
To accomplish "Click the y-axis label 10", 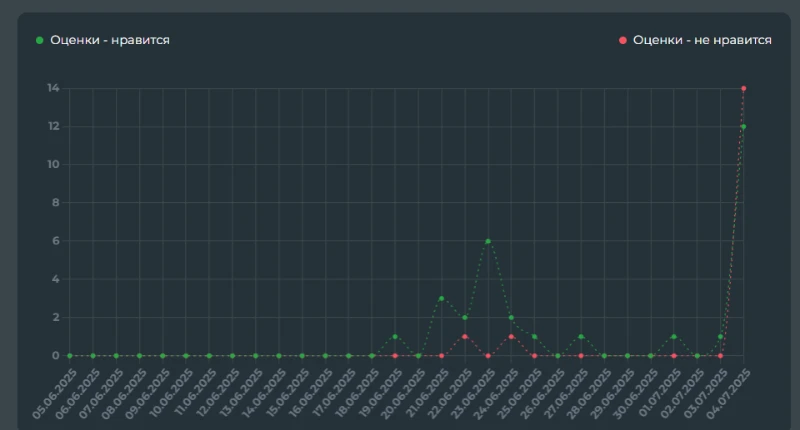I will 54,164.
